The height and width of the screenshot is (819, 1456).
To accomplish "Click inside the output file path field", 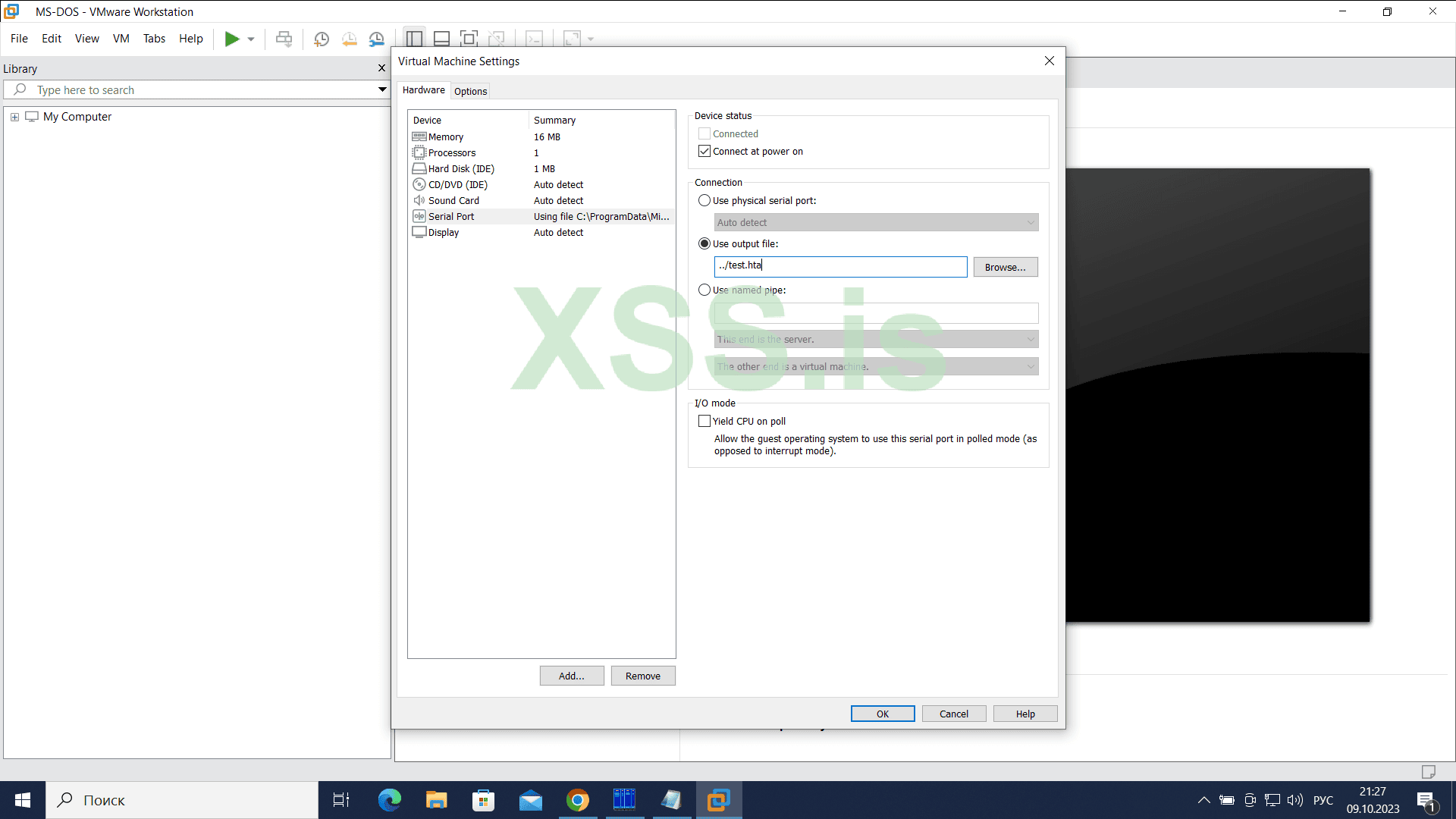I will click(840, 266).
